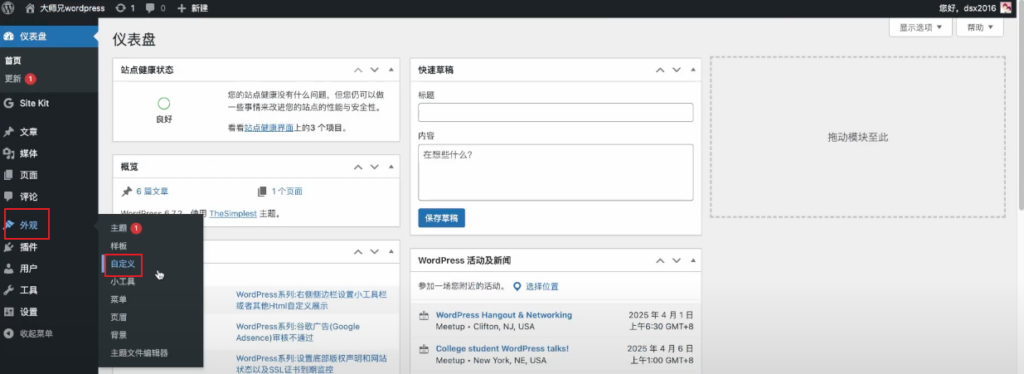Click the 良好 health status circle
The image size is (1024, 374).
[164, 103]
